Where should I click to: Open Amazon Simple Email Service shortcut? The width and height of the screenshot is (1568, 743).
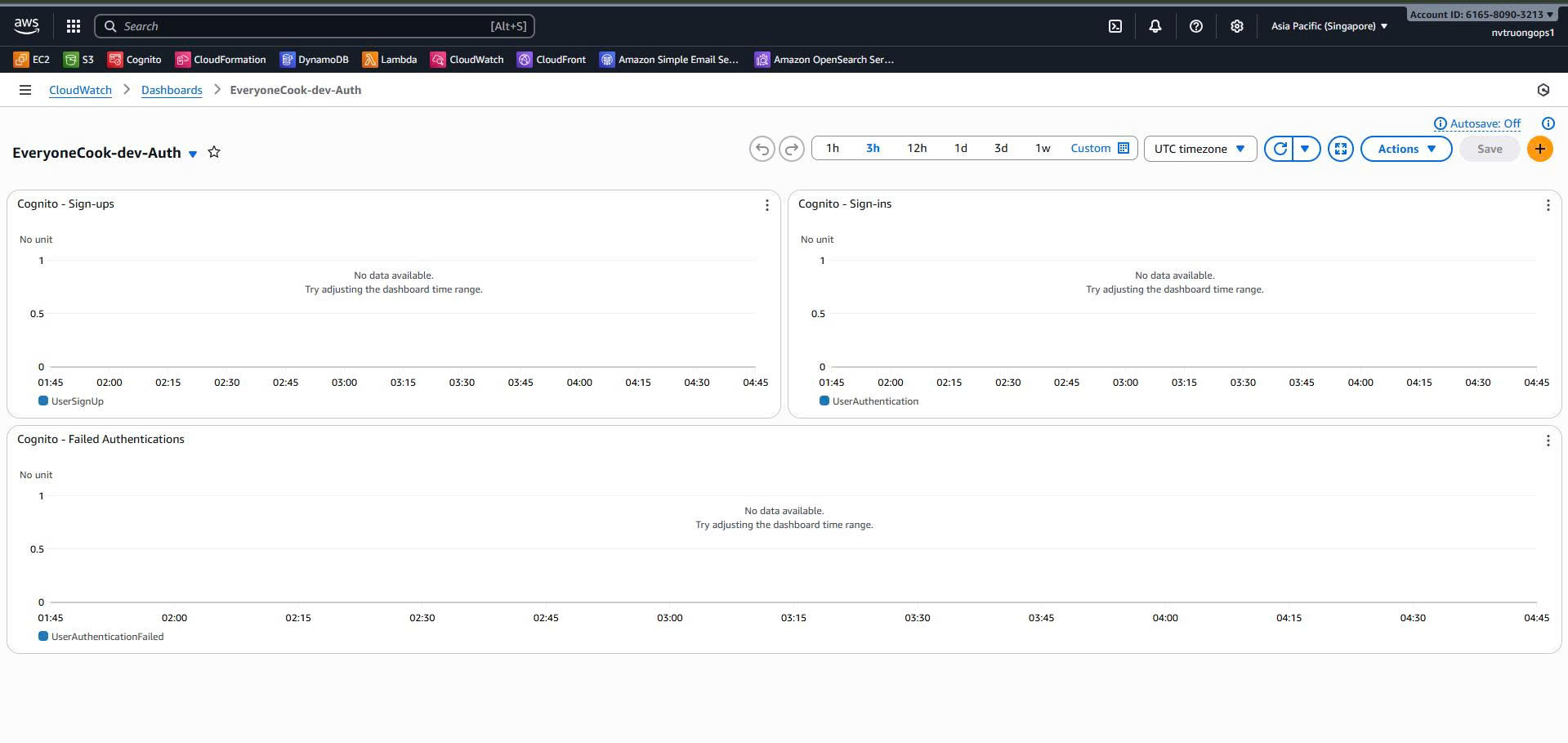point(669,60)
